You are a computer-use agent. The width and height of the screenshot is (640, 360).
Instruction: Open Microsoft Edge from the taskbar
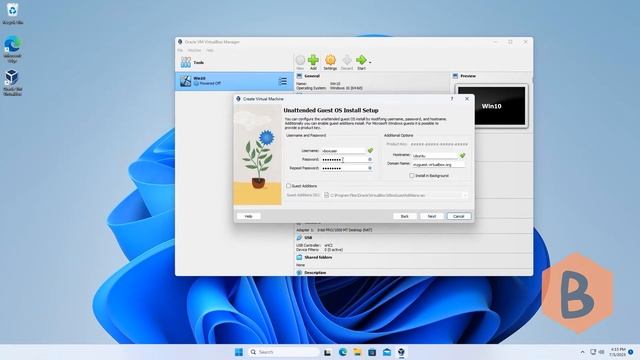342,352
